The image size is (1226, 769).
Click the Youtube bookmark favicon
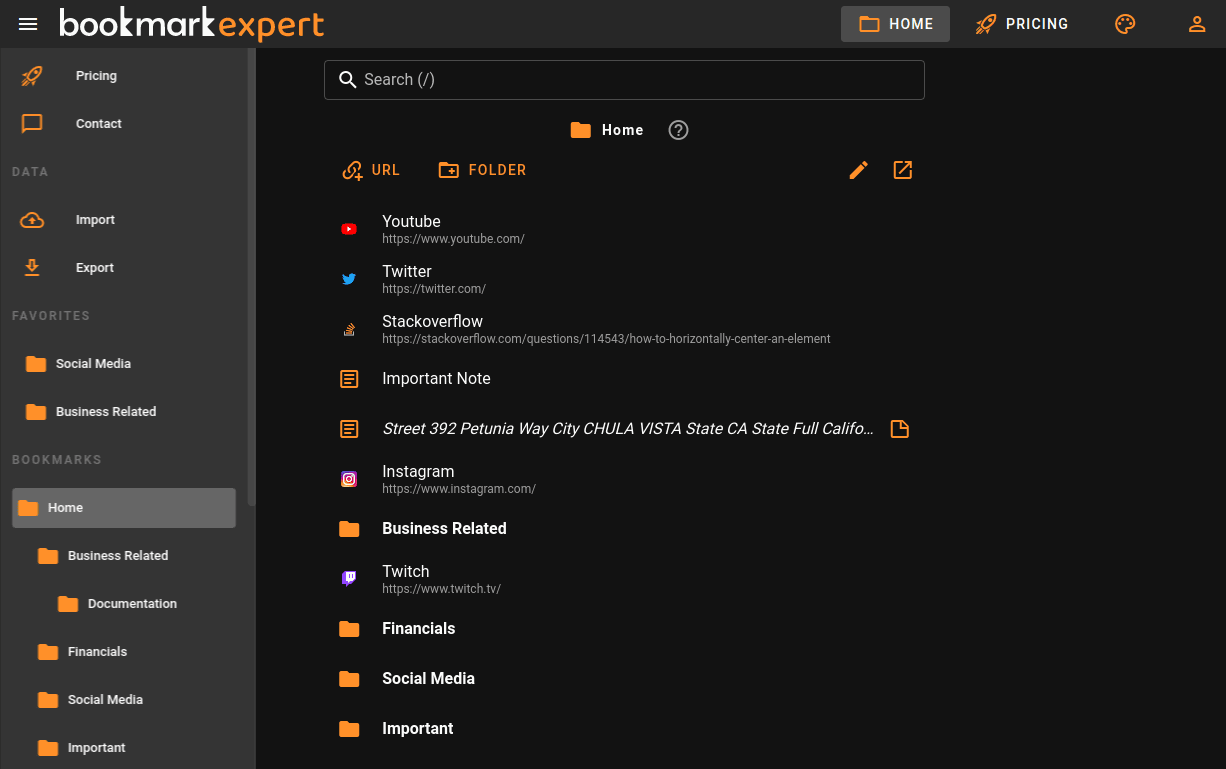point(349,229)
